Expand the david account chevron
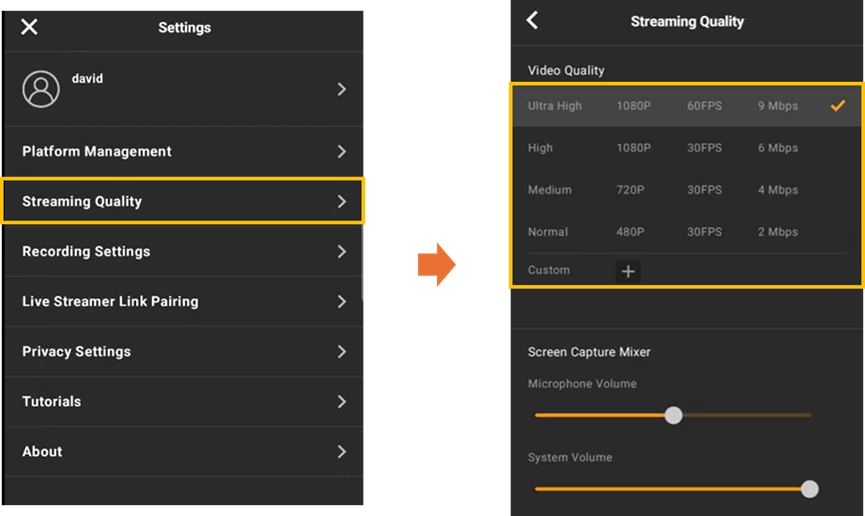865x516 pixels. (x=341, y=89)
